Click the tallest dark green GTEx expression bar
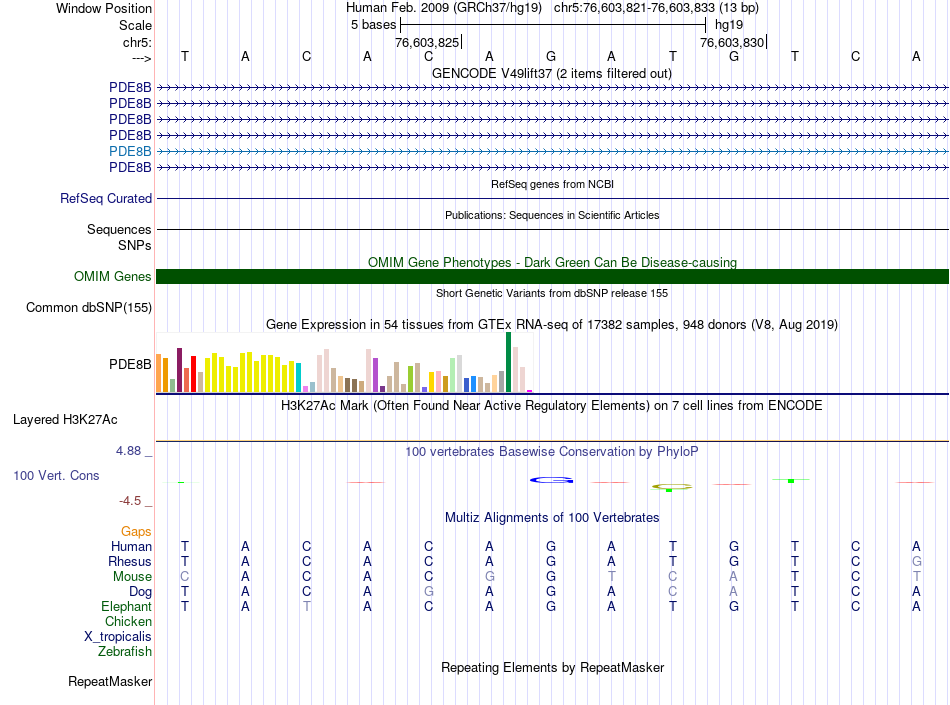Image resolution: width=950 pixels, height=705 pixels. (508, 362)
